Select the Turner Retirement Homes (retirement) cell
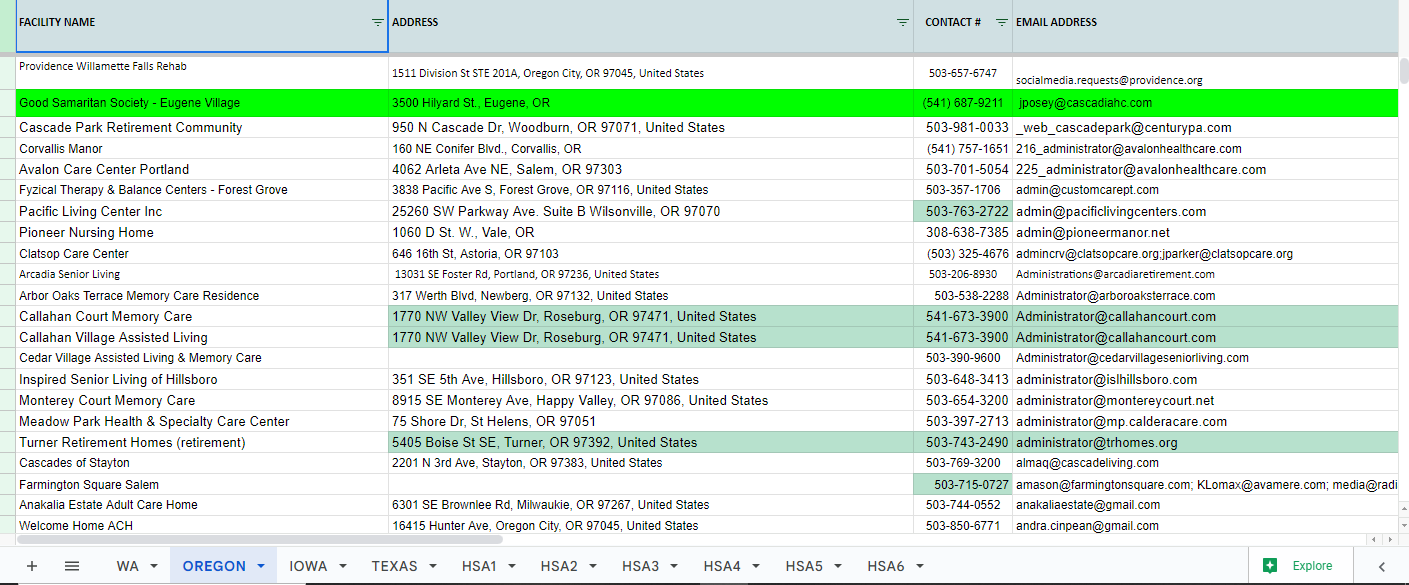Image resolution: width=1409 pixels, height=585 pixels. (x=202, y=442)
